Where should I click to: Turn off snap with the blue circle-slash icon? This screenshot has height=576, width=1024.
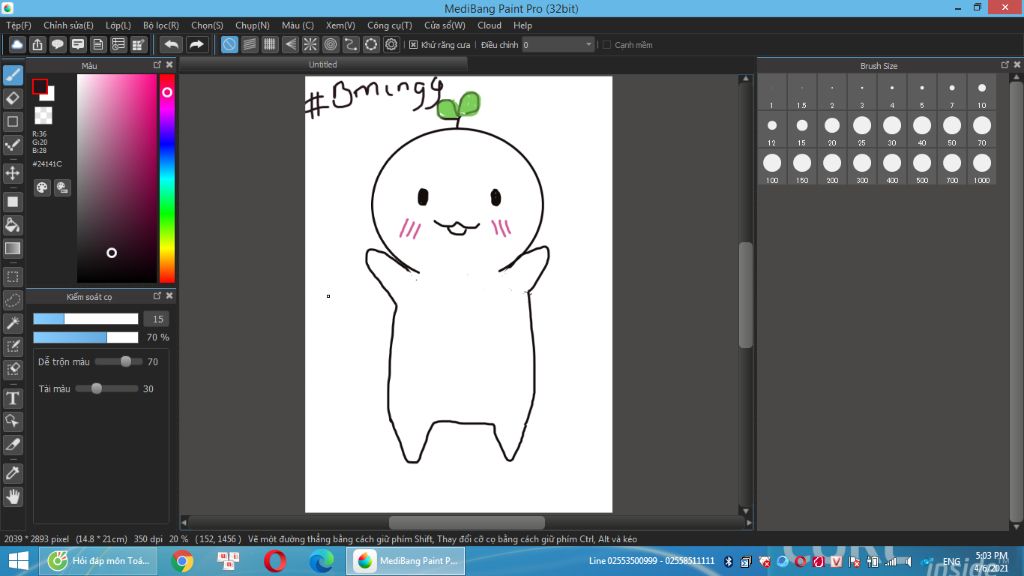(x=229, y=44)
